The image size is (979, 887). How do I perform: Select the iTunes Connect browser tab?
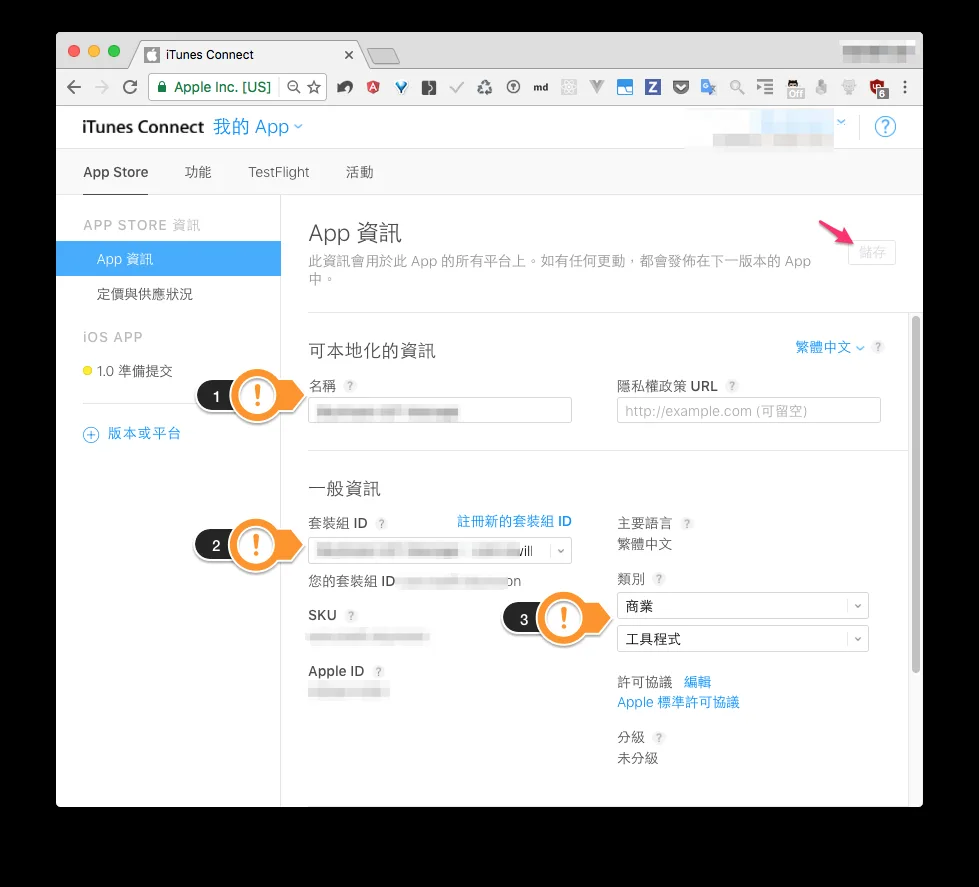247,55
